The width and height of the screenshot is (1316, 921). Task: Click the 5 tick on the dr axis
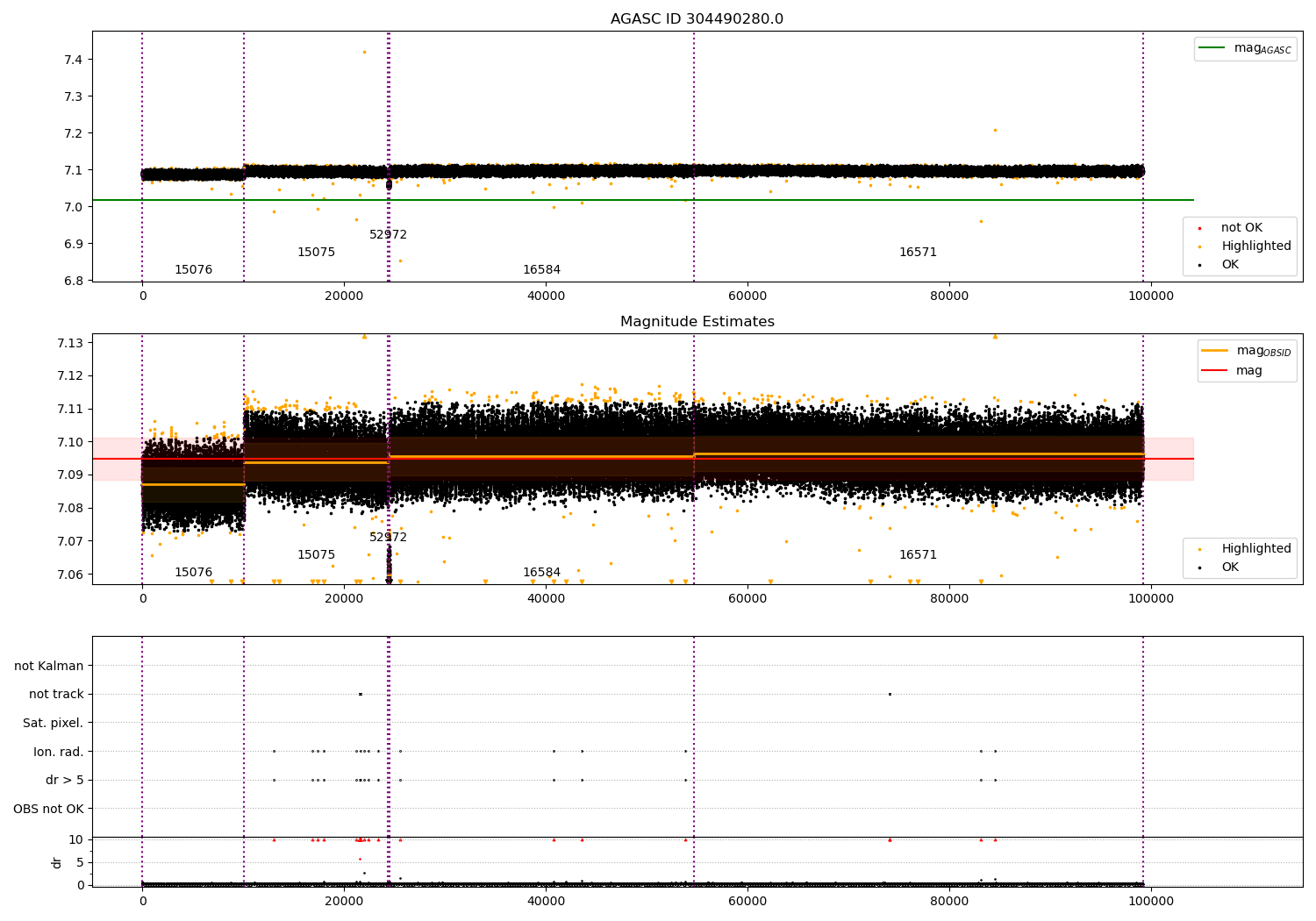pos(80,862)
